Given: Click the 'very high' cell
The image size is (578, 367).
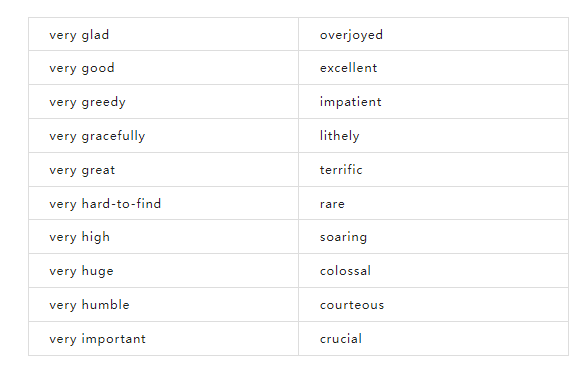Looking at the screenshot, I should click(x=163, y=237).
